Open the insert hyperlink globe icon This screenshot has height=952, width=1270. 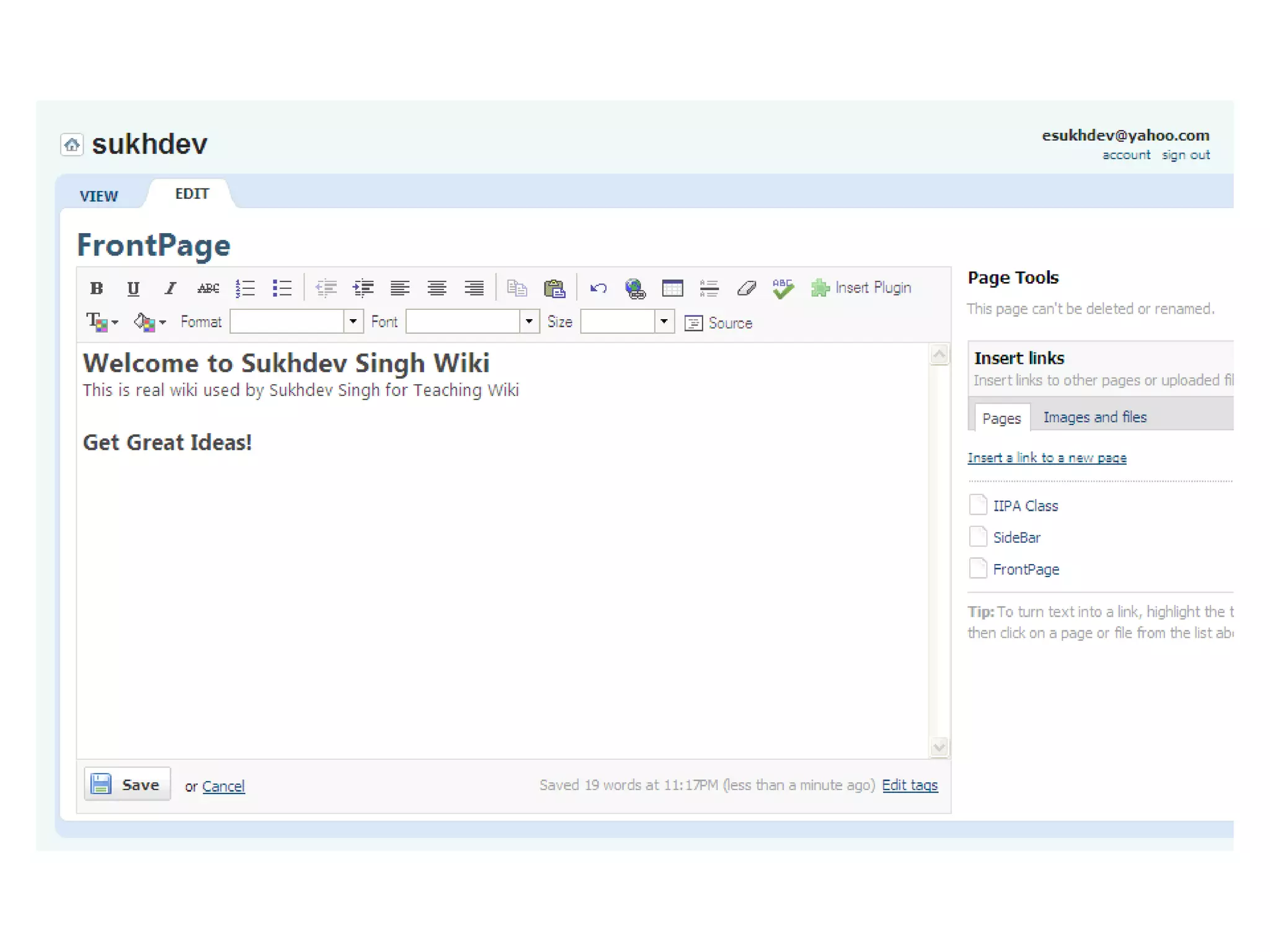pyautogui.click(x=635, y=288)
